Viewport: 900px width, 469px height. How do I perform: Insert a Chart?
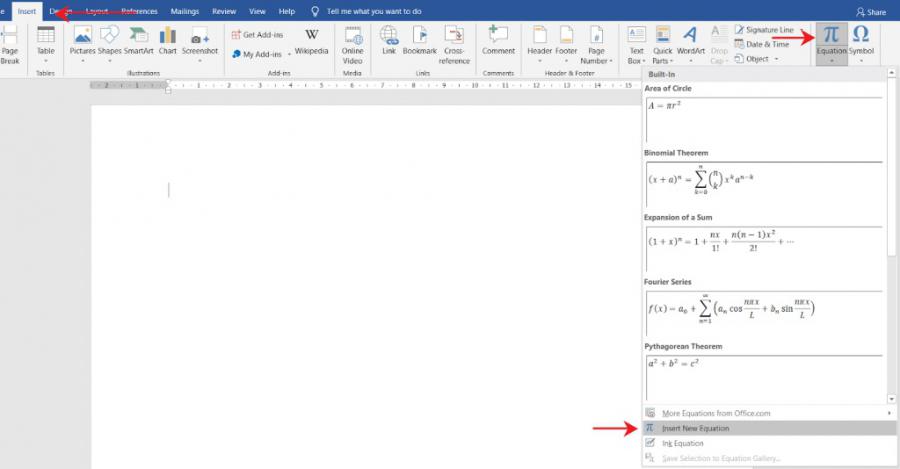pos(168,41)
